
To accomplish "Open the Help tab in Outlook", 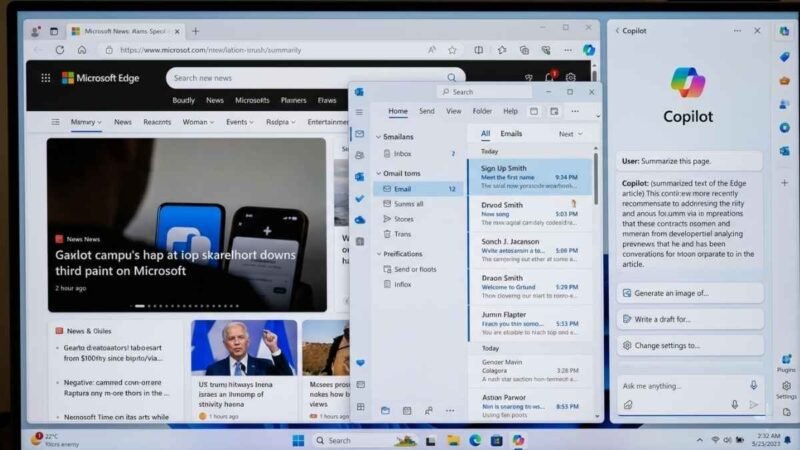I will click(x=510, y=111).
